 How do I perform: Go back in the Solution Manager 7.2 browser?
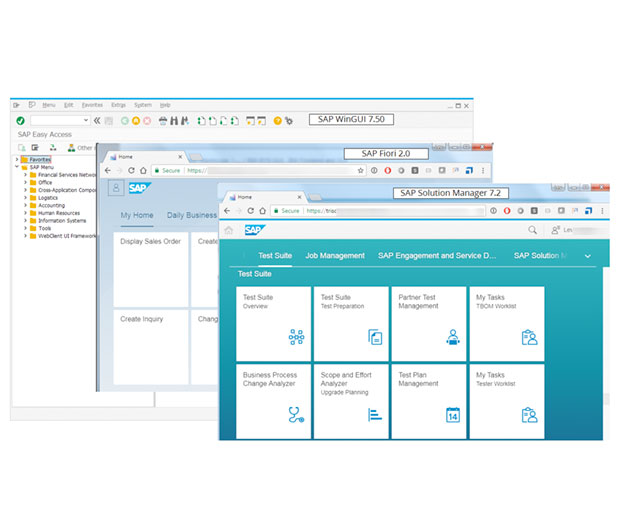click(227, 210)
